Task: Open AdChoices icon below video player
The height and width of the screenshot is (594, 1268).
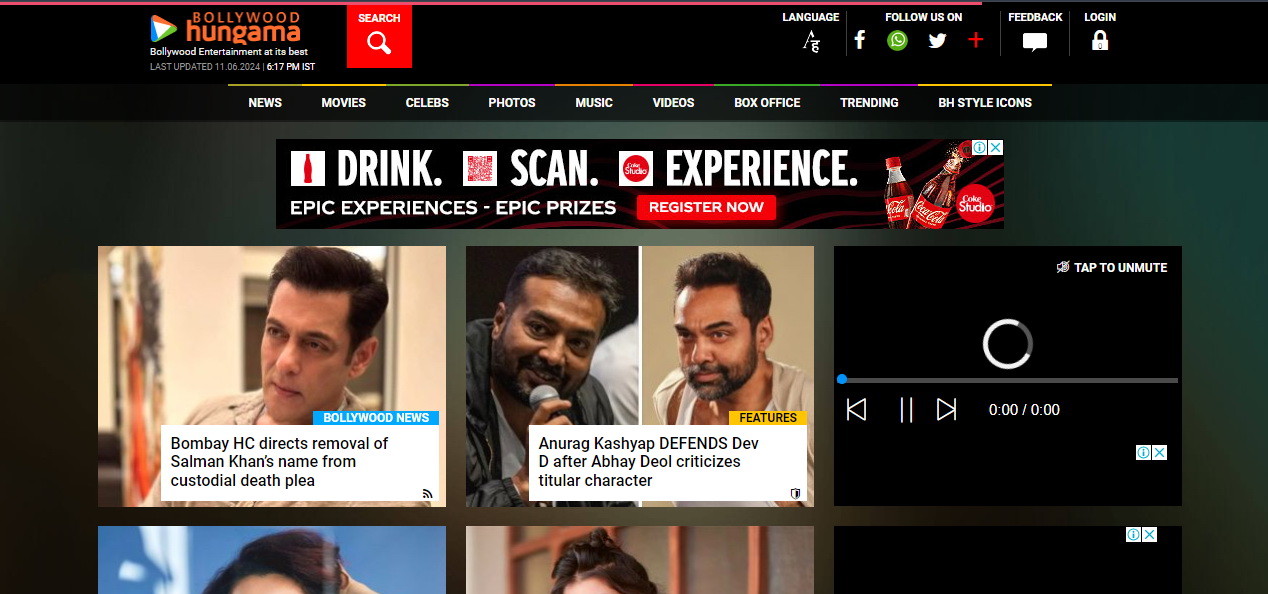Action: [1144, 453]
